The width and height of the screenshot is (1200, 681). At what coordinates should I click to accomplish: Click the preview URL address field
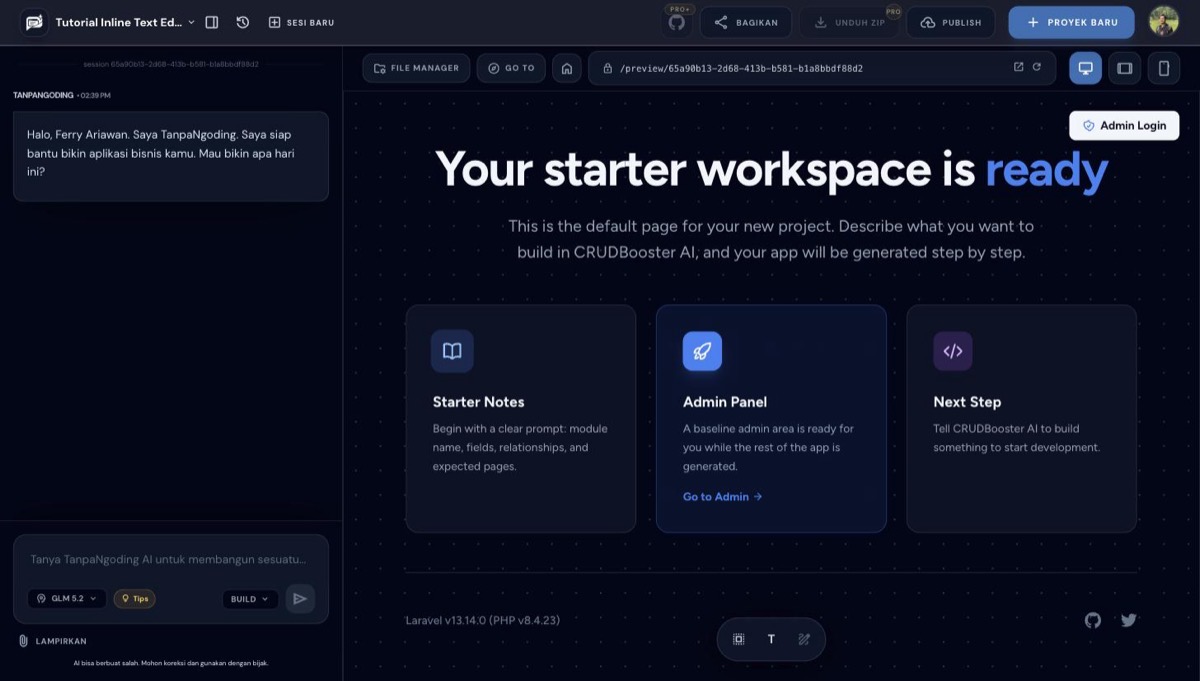tap(821, 68)
